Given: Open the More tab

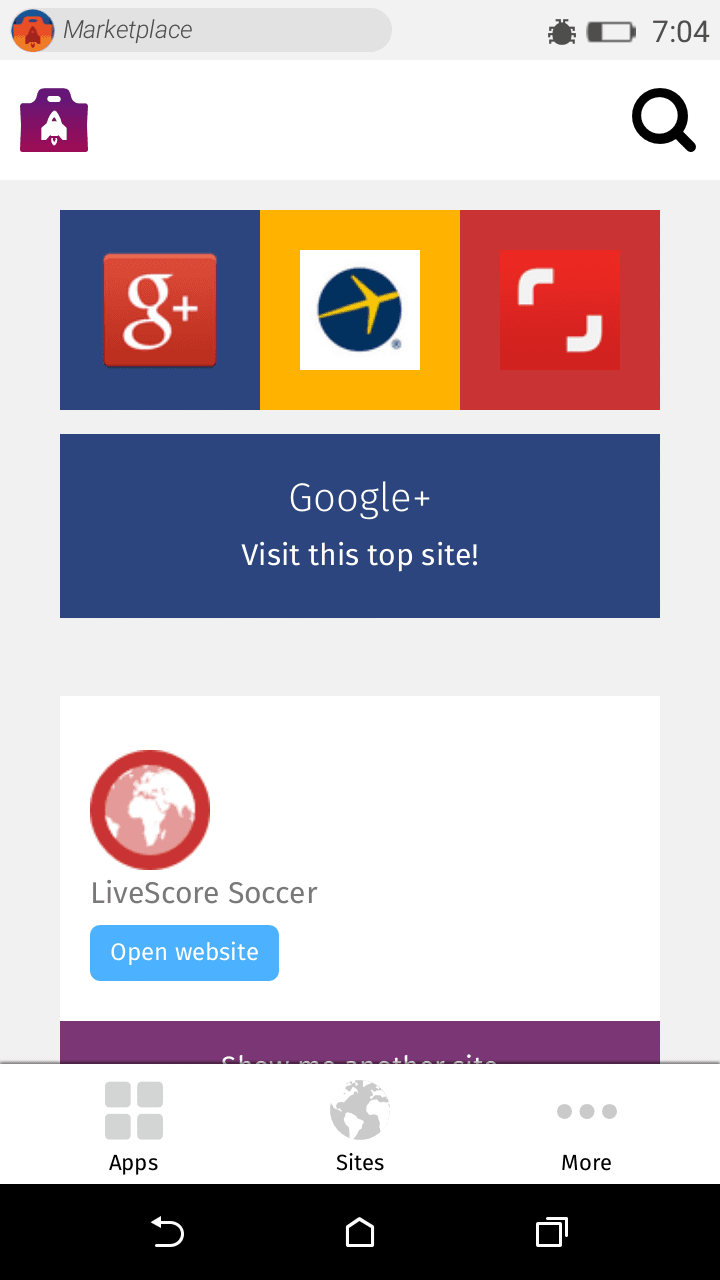Looking at the screenshot, I should pos(587,1125).
